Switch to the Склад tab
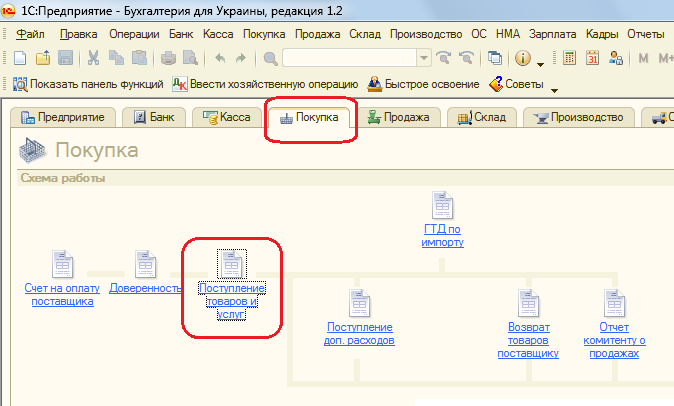The height and width of the screenshot is (406, 674). coord(481,117)
